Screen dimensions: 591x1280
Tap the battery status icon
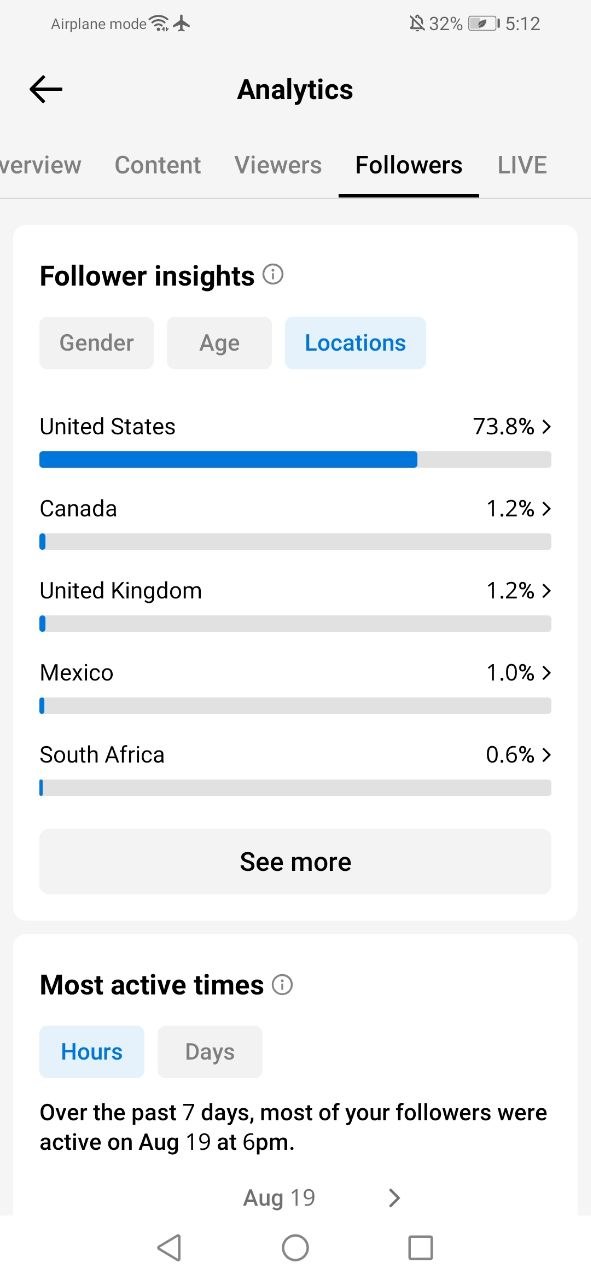coord(484,23)
